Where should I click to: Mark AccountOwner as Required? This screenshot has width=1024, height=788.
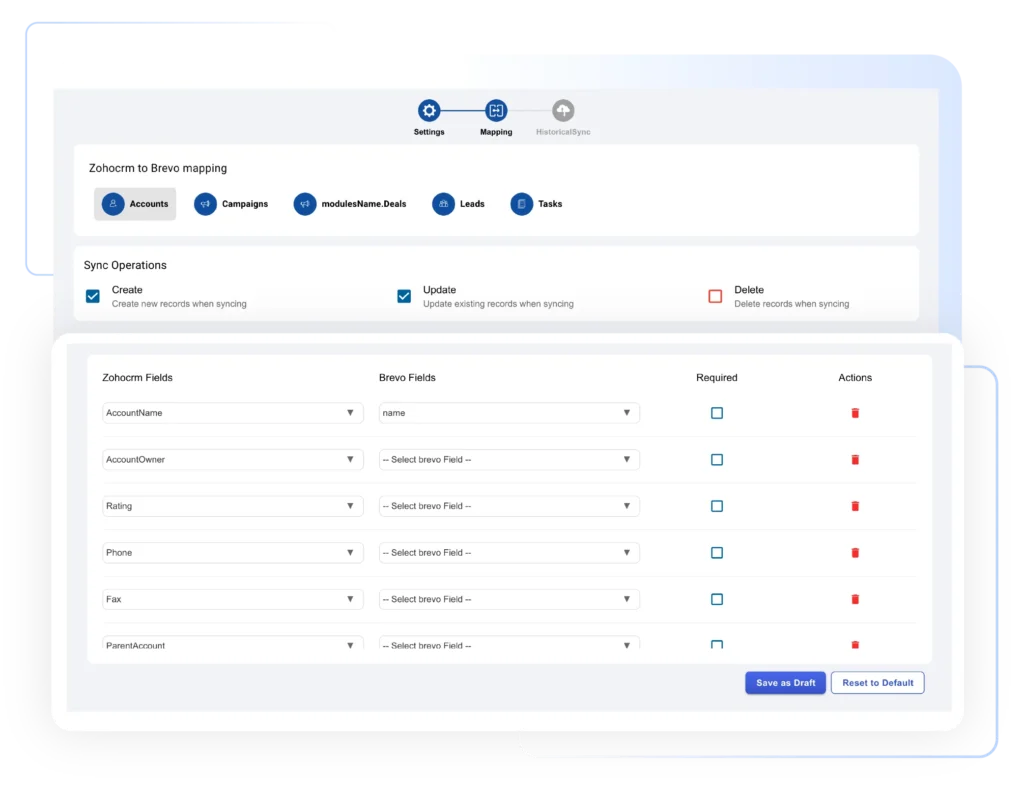tap(716, 459)
